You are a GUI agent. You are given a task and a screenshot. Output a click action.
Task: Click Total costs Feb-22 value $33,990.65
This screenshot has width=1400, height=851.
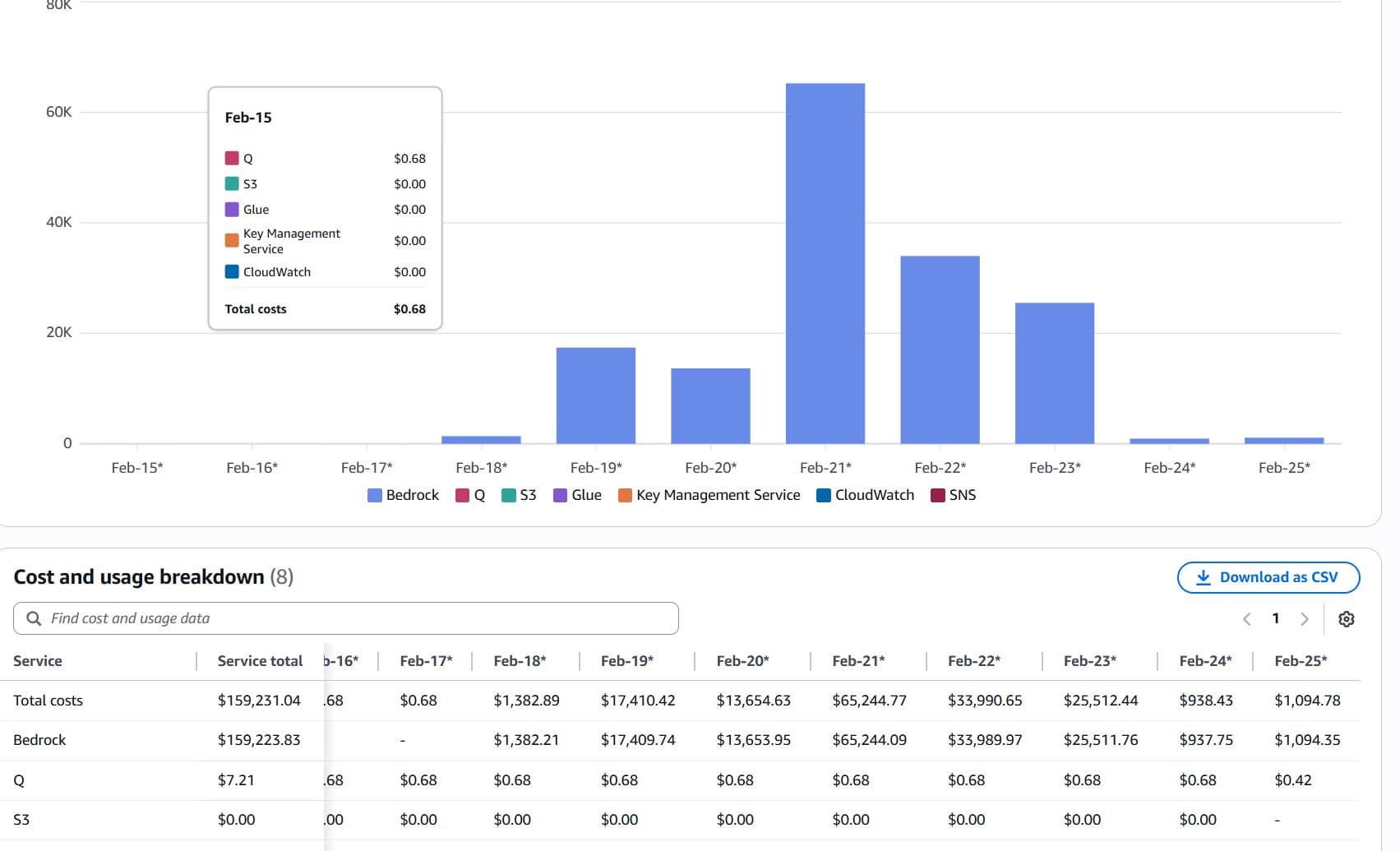click(x=985, y=701)
